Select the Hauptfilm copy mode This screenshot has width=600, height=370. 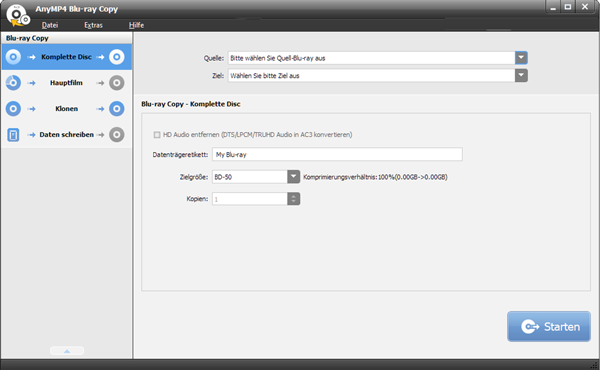(67, 83)
